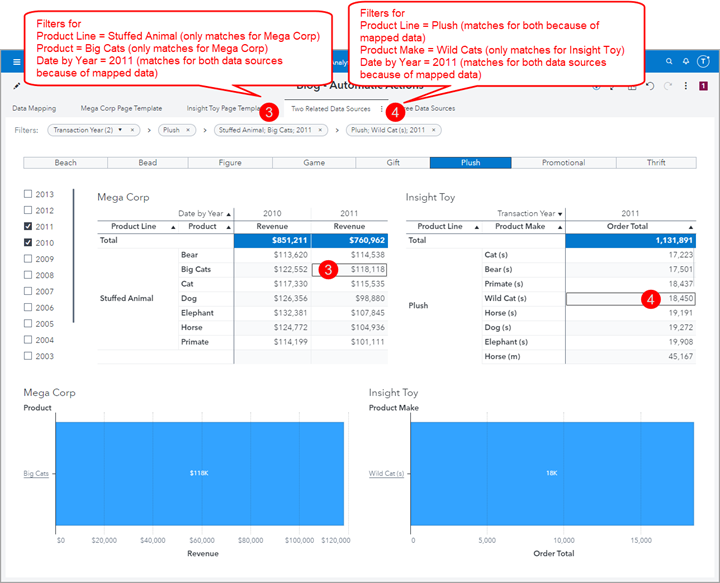Check the 2003 year checkbox

tap(28, 356)
